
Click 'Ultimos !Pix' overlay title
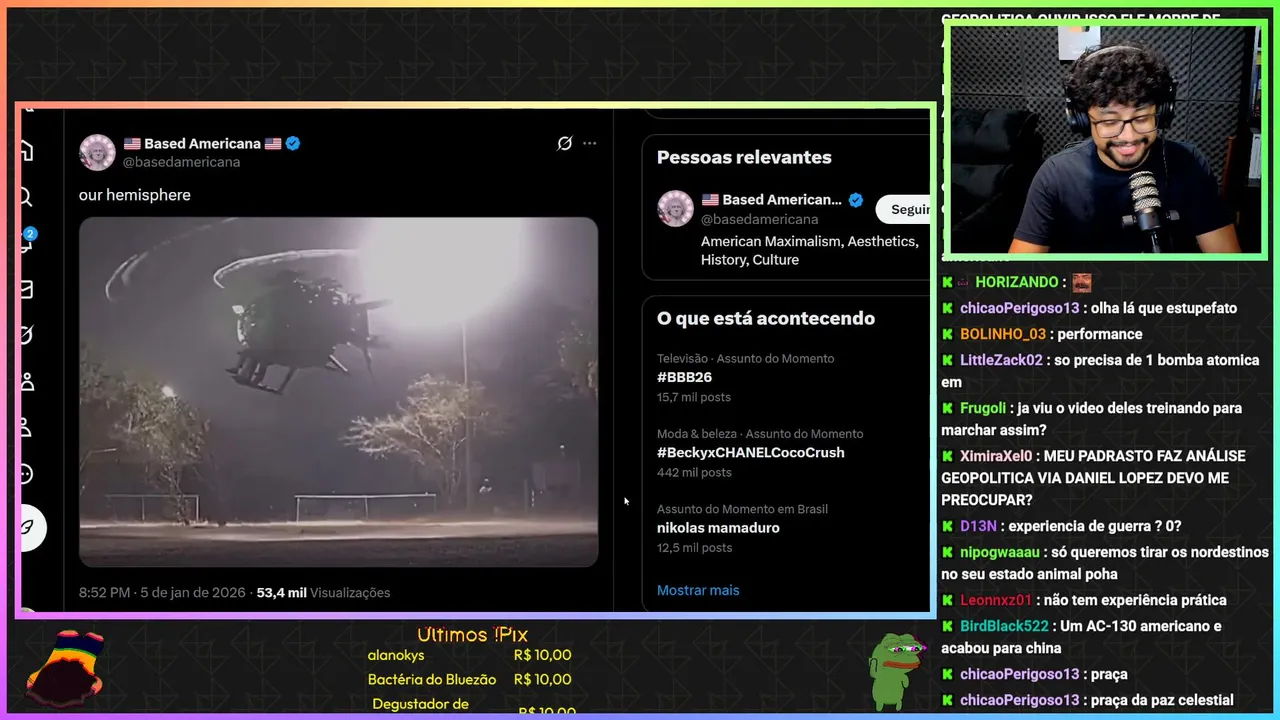[x=472, y=635]
